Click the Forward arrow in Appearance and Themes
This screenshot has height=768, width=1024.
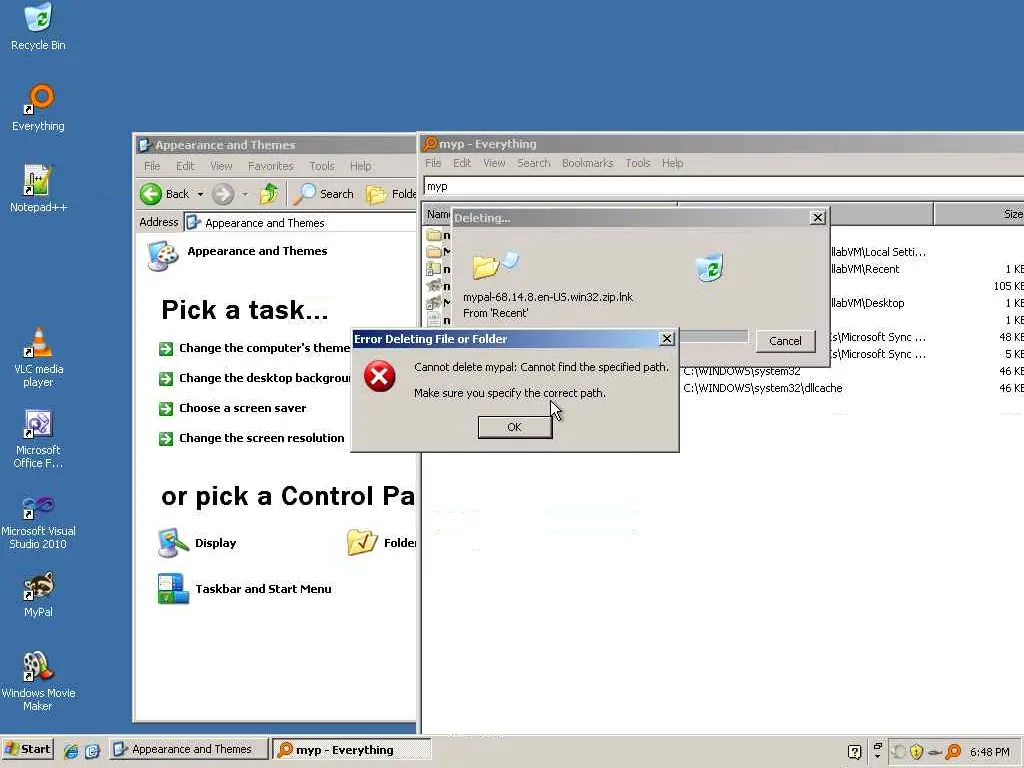223,194
